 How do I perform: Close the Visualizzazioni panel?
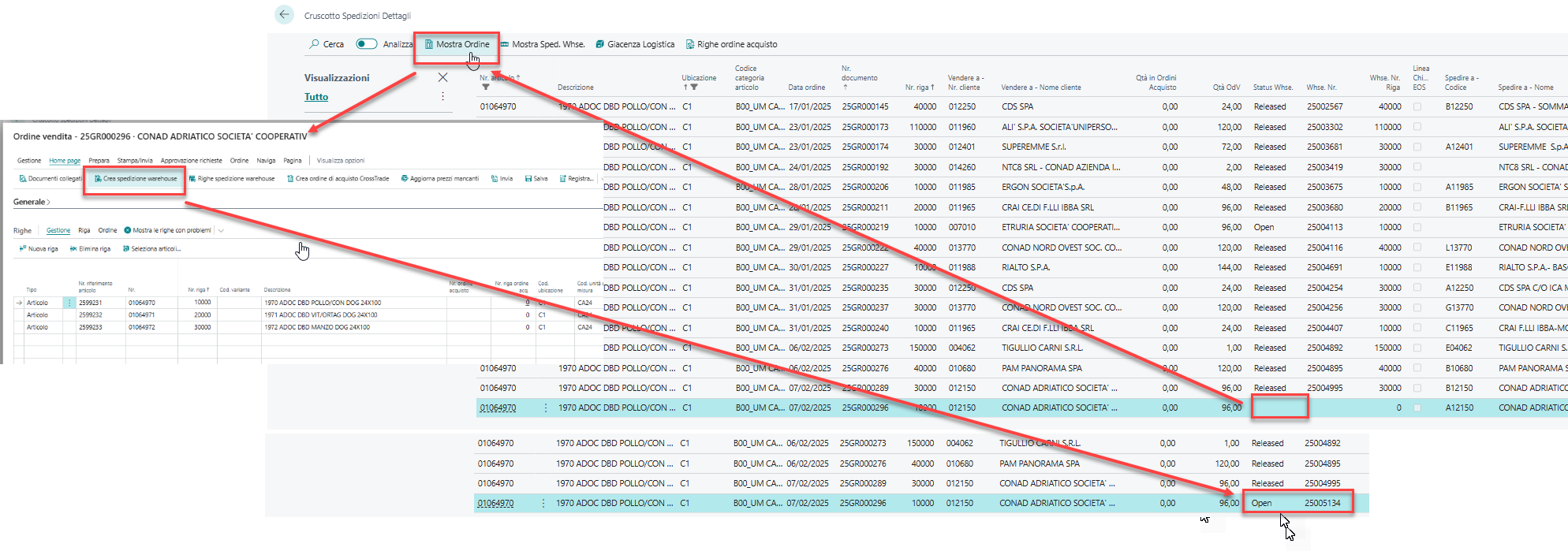click(442, 77)
